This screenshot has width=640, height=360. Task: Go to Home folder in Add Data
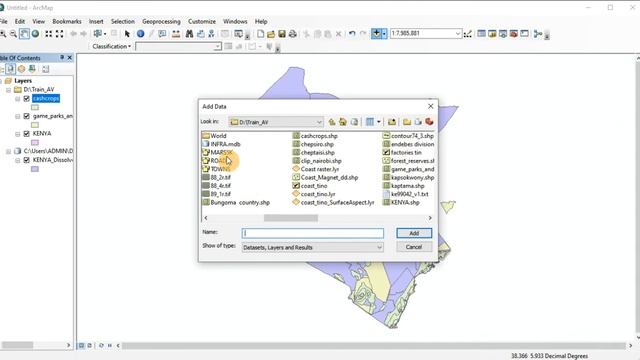(x=343, y=122)
